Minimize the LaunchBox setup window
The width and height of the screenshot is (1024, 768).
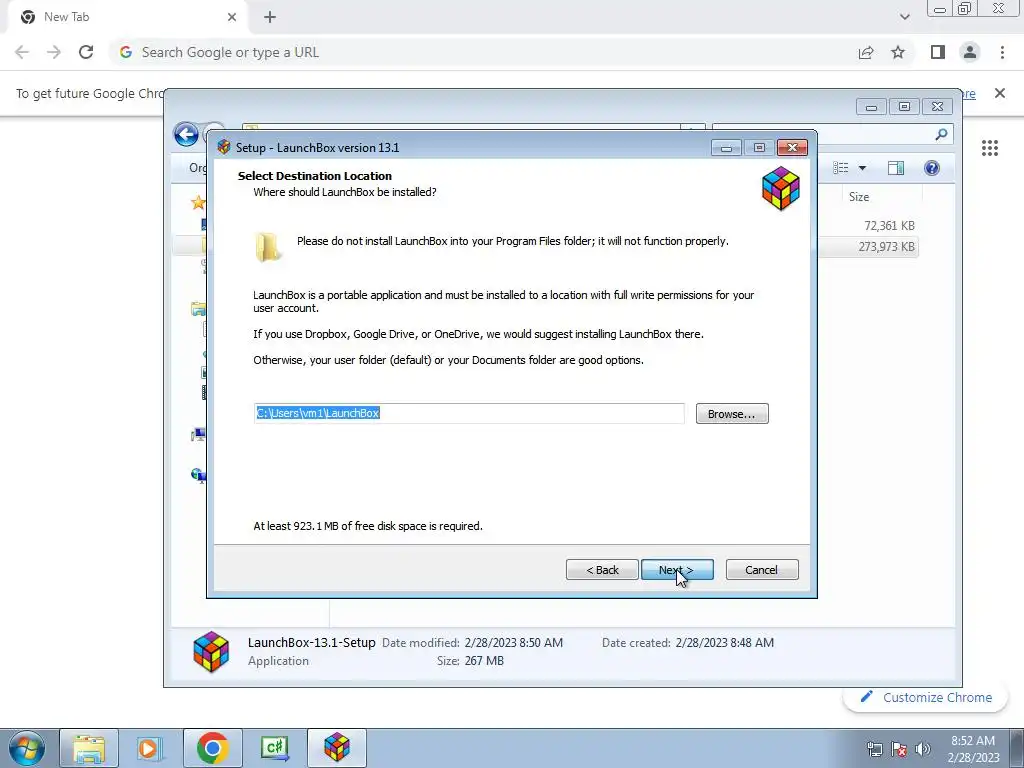[x=726, y=148]
